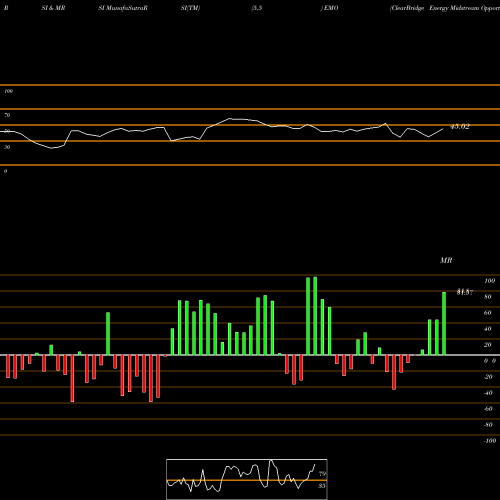Click the 50 level label on RSI axis

[7, 131]
